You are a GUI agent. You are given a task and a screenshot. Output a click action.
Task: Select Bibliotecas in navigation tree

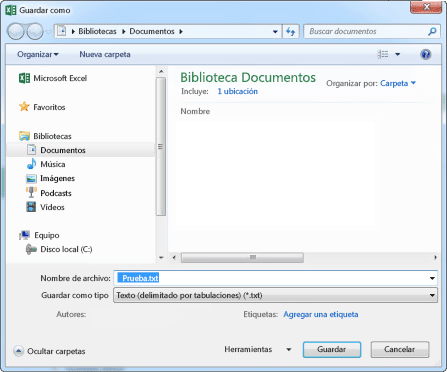click(52, 136)
